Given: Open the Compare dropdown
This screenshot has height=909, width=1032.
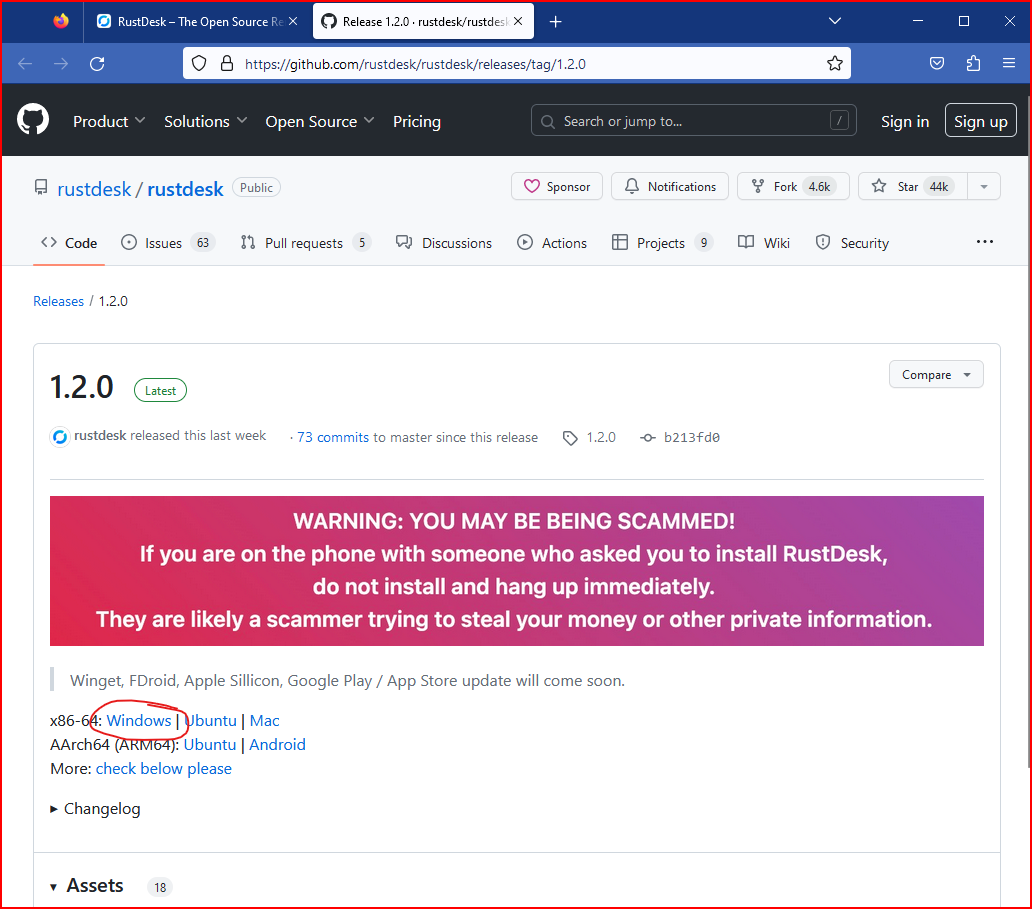Looking at the screenshot, I should [x=936, y=375].
